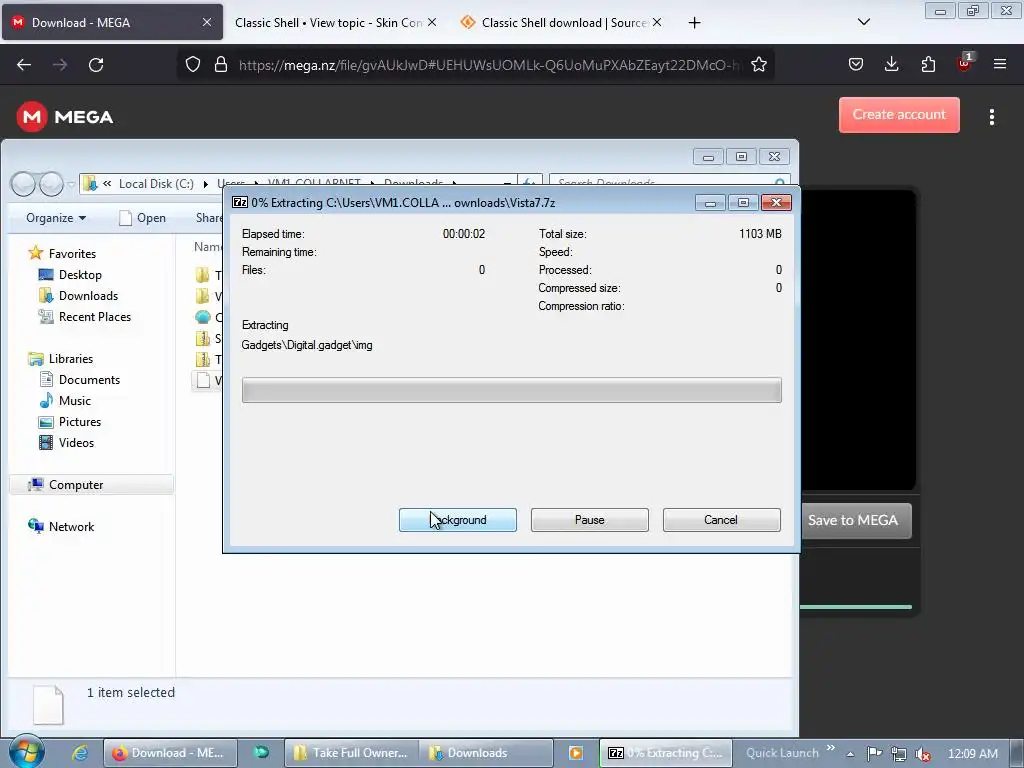This screenshot has width=1024, height=768.
Task: Go back in Firefox
Action: pos(24,65)
